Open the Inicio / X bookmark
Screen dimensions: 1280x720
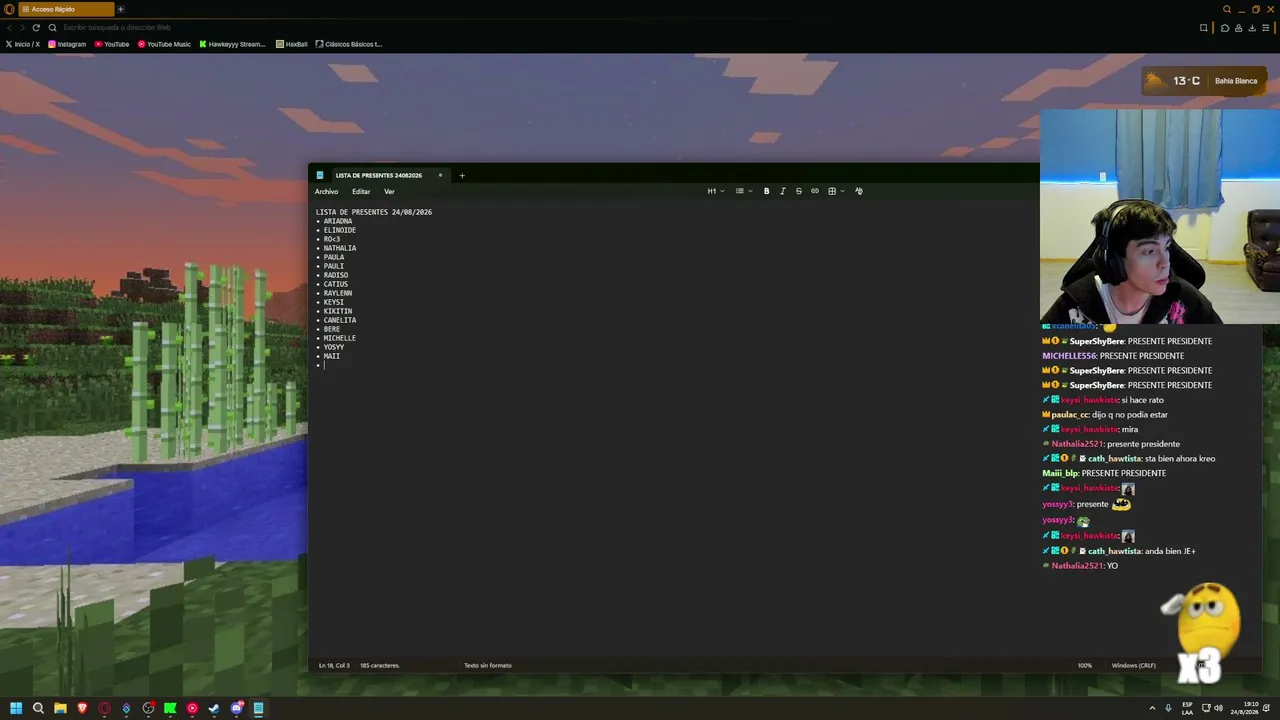(23, 44)
